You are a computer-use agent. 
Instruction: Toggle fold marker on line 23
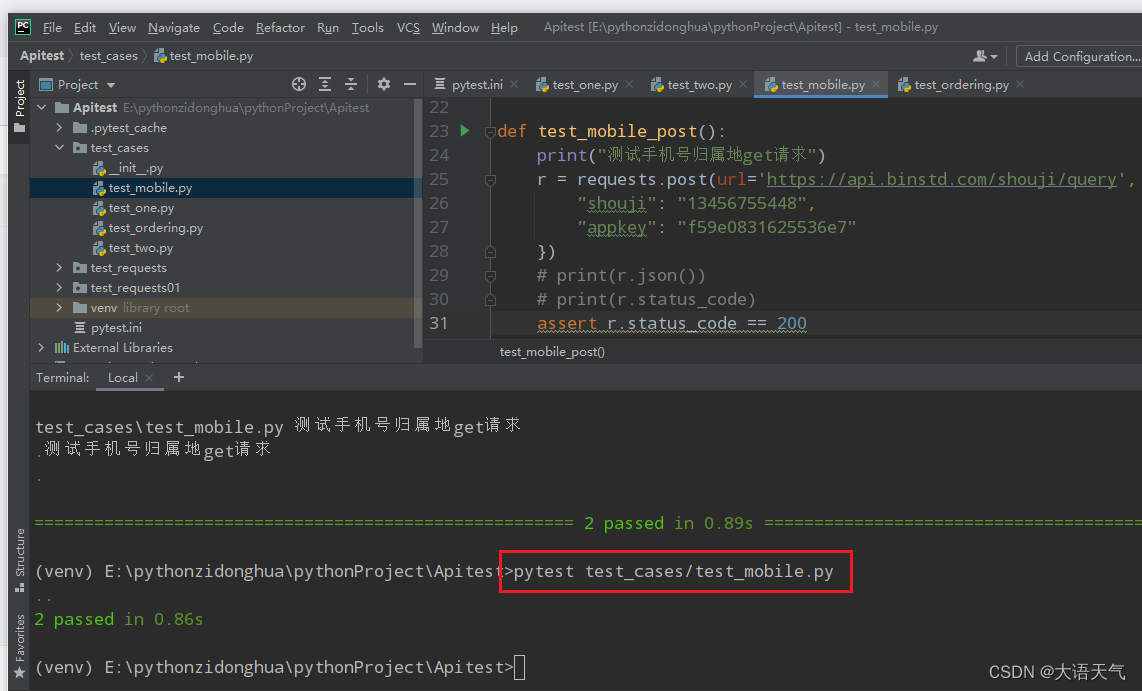tap(490, 132)
